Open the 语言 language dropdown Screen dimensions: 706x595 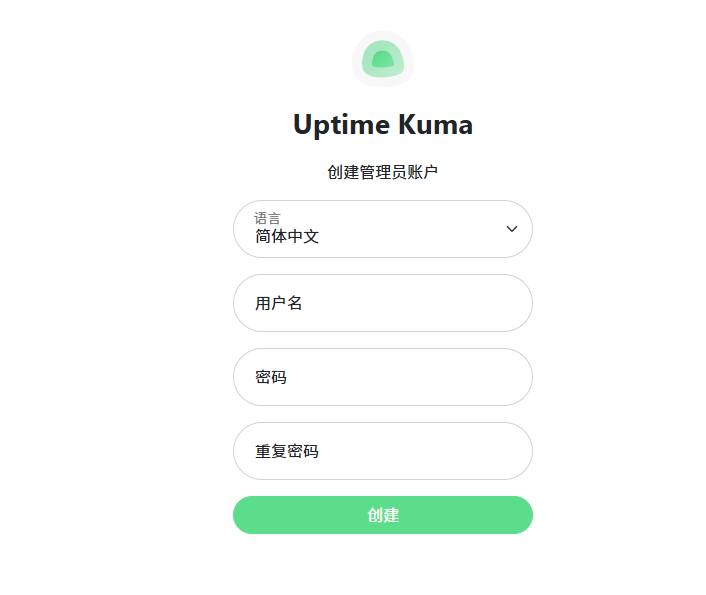point(383,229)
